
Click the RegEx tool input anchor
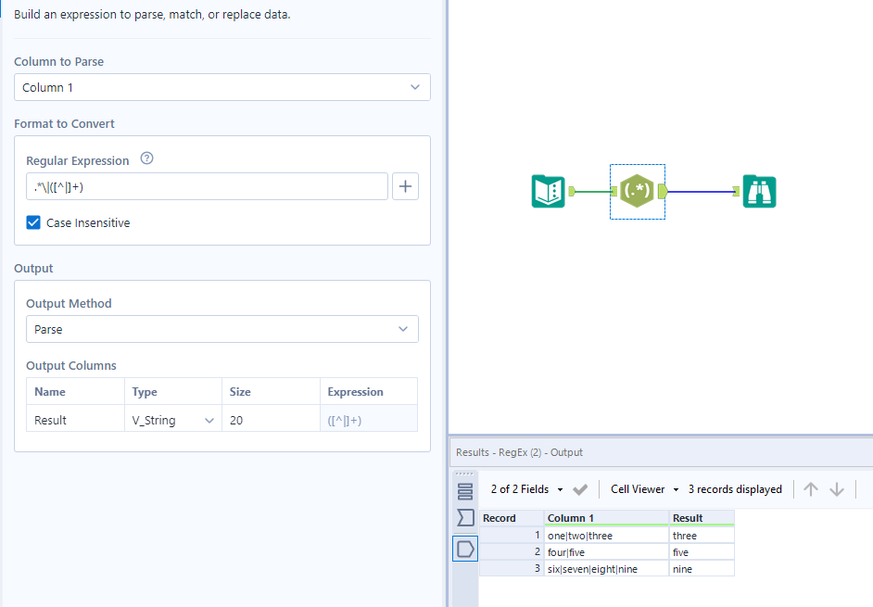[614, 192]
